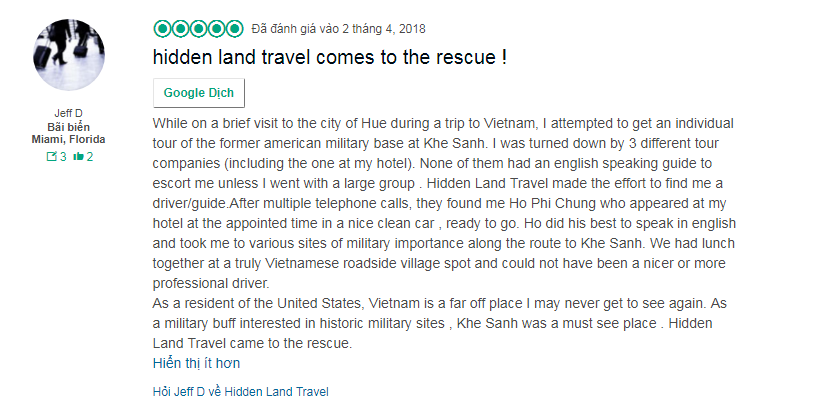Select the fourth green rating bubble
829x405 pixels.
tap(216, 29)
